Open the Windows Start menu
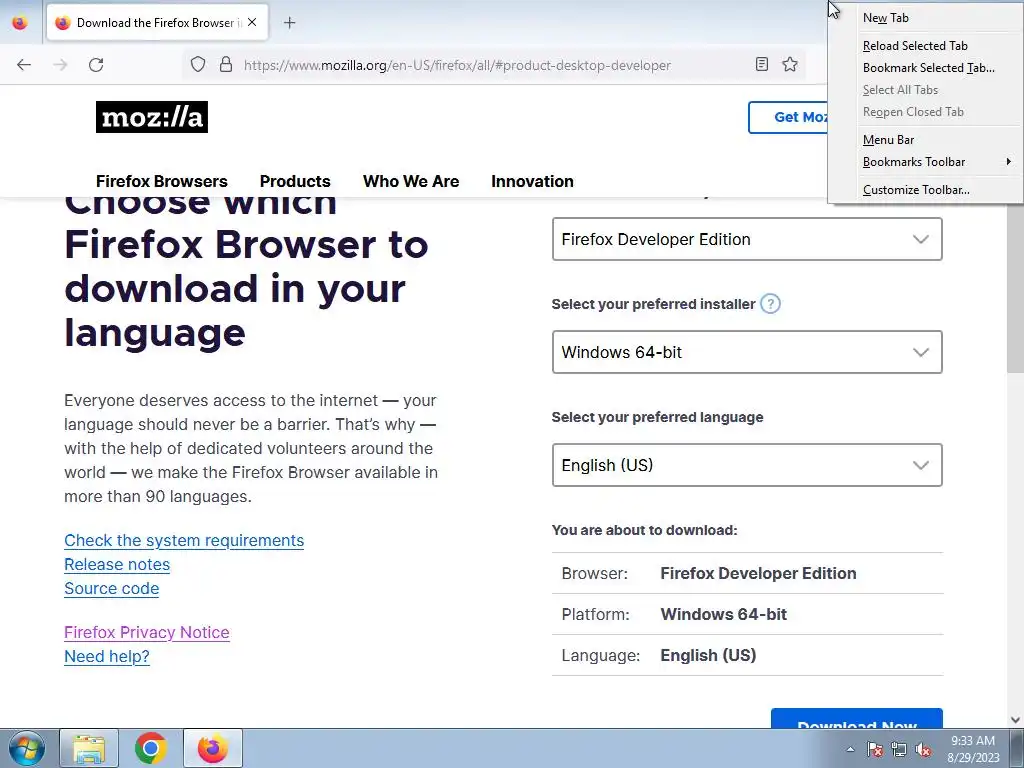The height and width of the screenshot is (768, 1024). 26,748
